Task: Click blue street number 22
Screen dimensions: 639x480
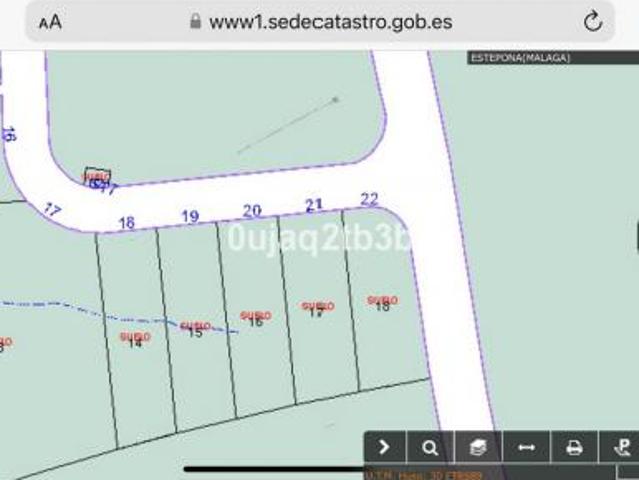Action: (x=370, y=199)
